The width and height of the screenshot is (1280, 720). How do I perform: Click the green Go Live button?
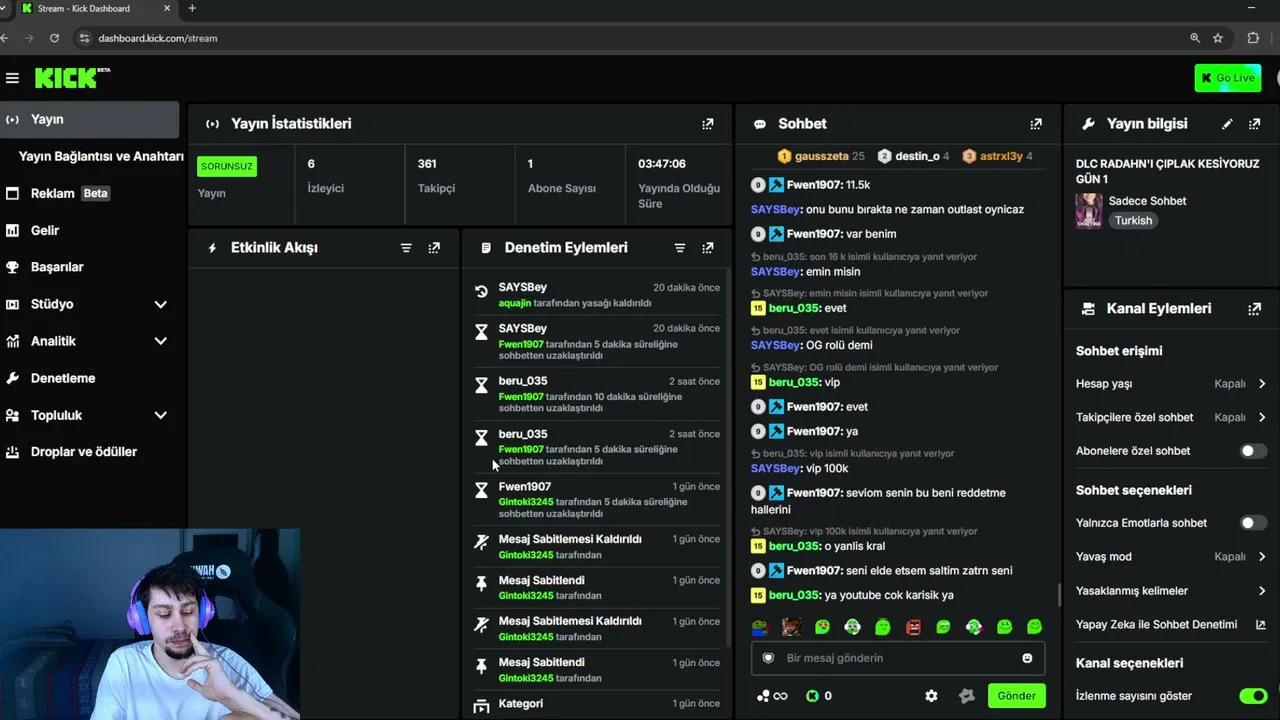[1227, 78]
